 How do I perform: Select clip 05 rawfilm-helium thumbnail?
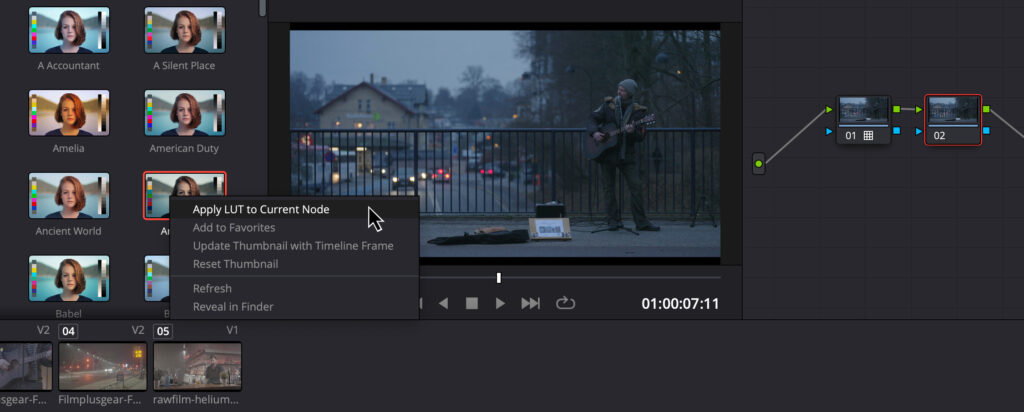(197, 366)
